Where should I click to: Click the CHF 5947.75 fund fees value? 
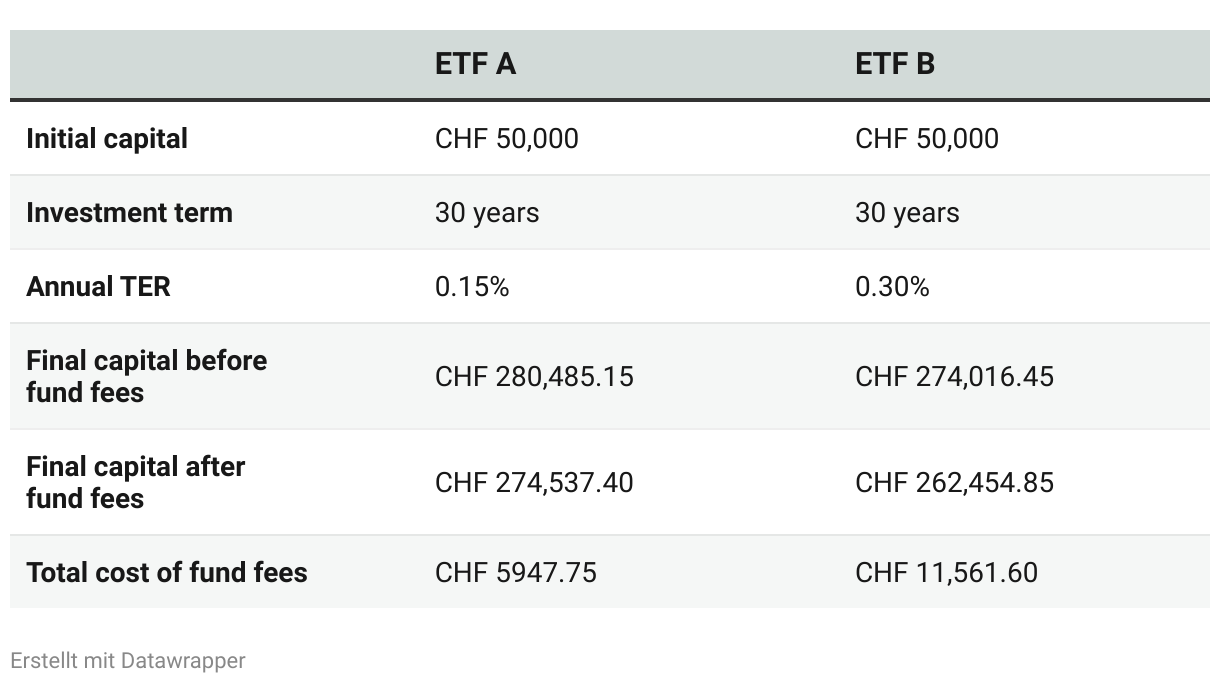[x=516, y=572]
